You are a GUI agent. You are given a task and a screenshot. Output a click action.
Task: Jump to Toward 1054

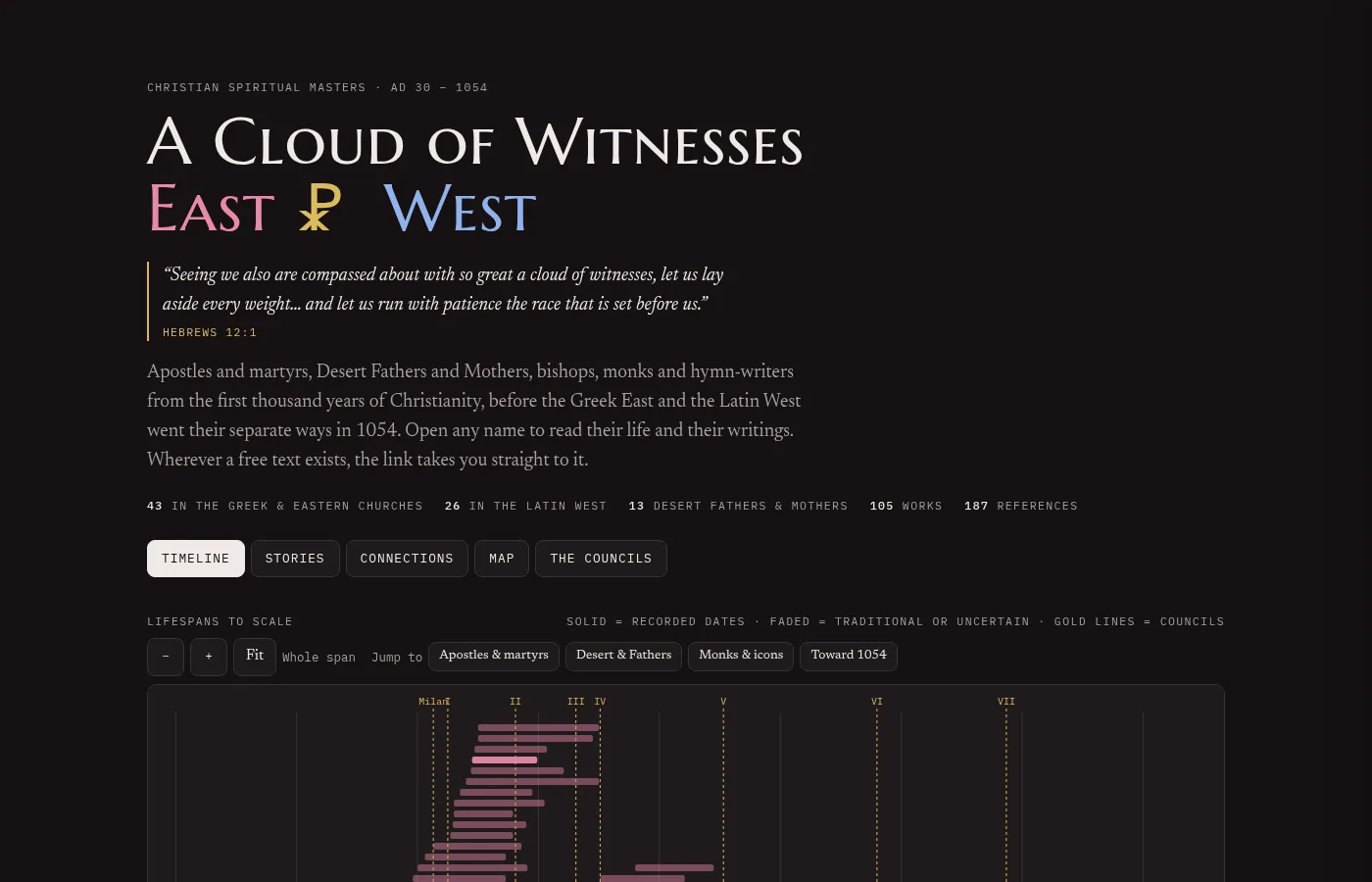tap(849, 656)
